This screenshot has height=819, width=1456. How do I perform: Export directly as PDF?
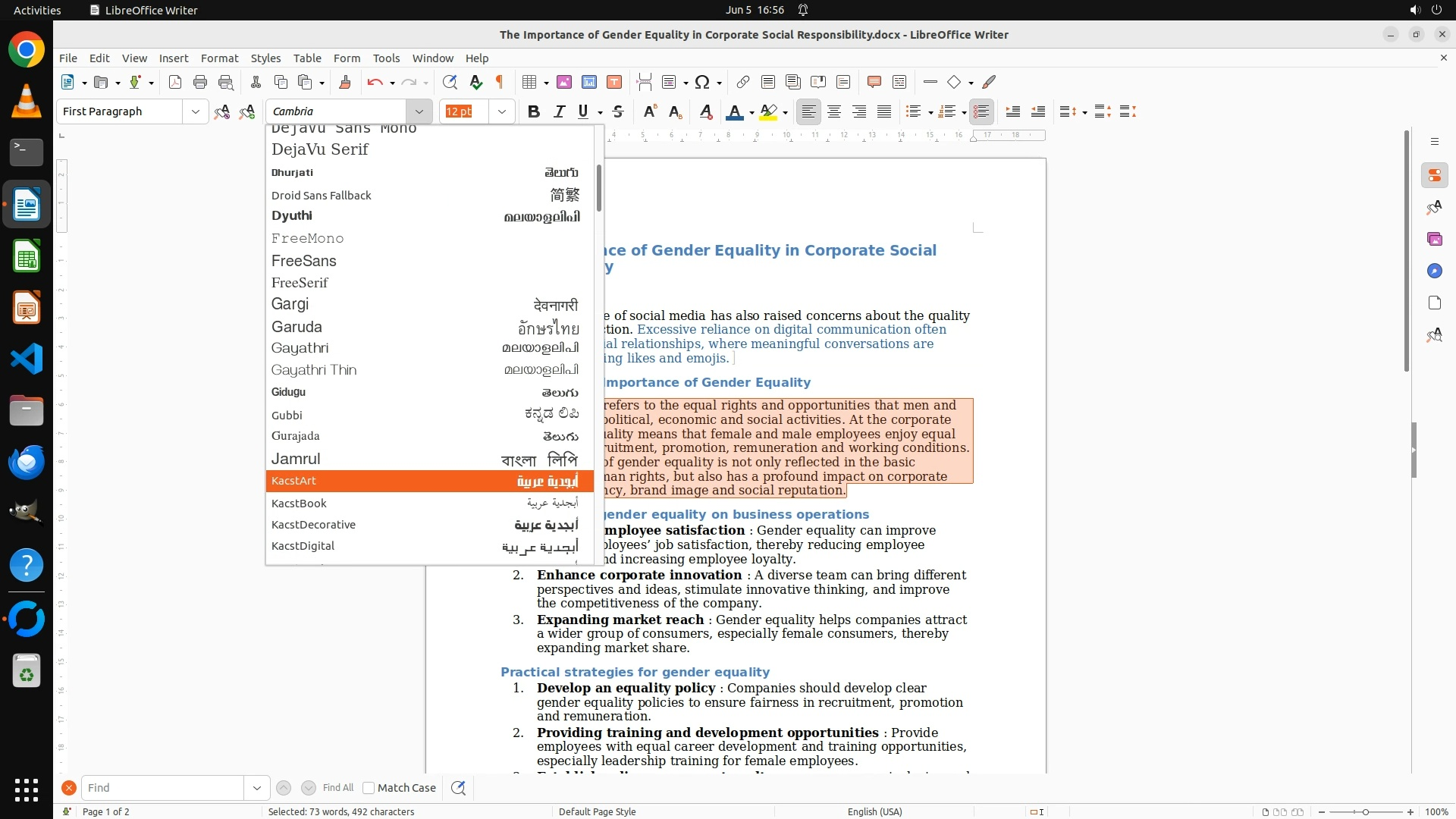(x=175, y=82)
